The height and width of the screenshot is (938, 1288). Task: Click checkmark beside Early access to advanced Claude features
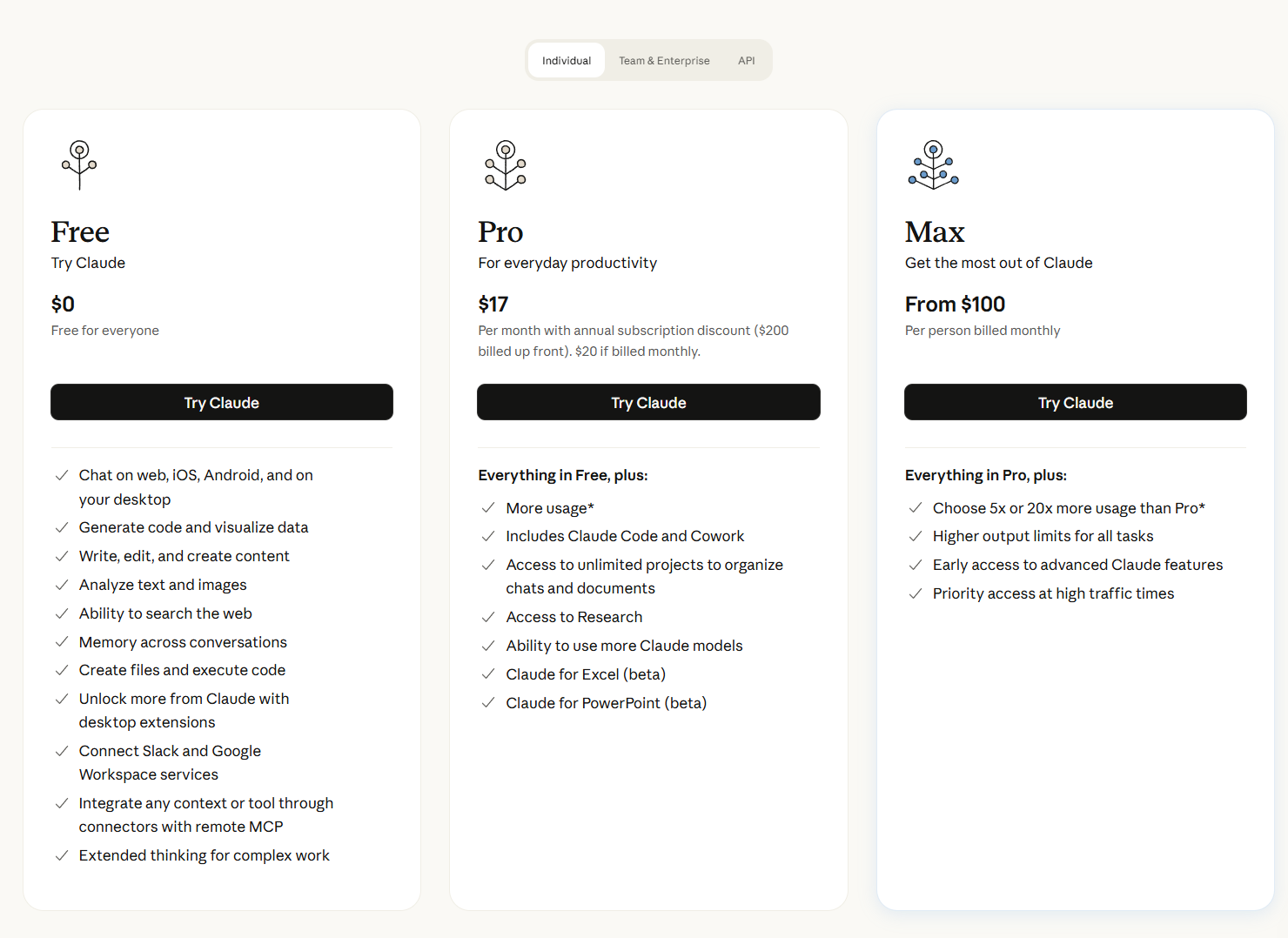point(916,565)
